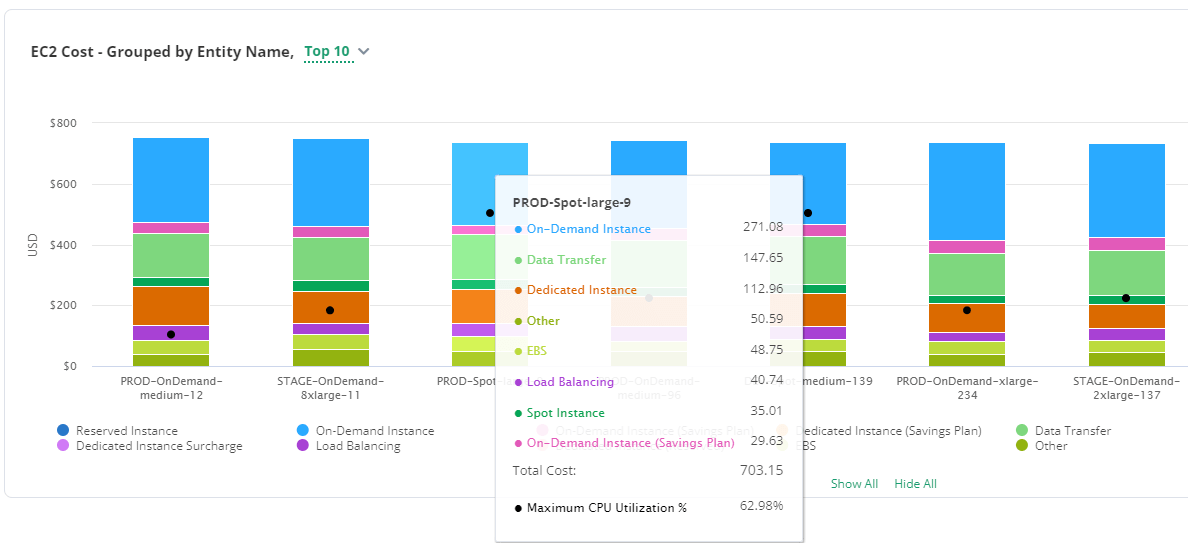Image resolution: width=1188 pixels, height=543 pixels.
Task: Click the PROD-OnDemand-xlarge-234 axis label
Action: click(x=967, y=388)
